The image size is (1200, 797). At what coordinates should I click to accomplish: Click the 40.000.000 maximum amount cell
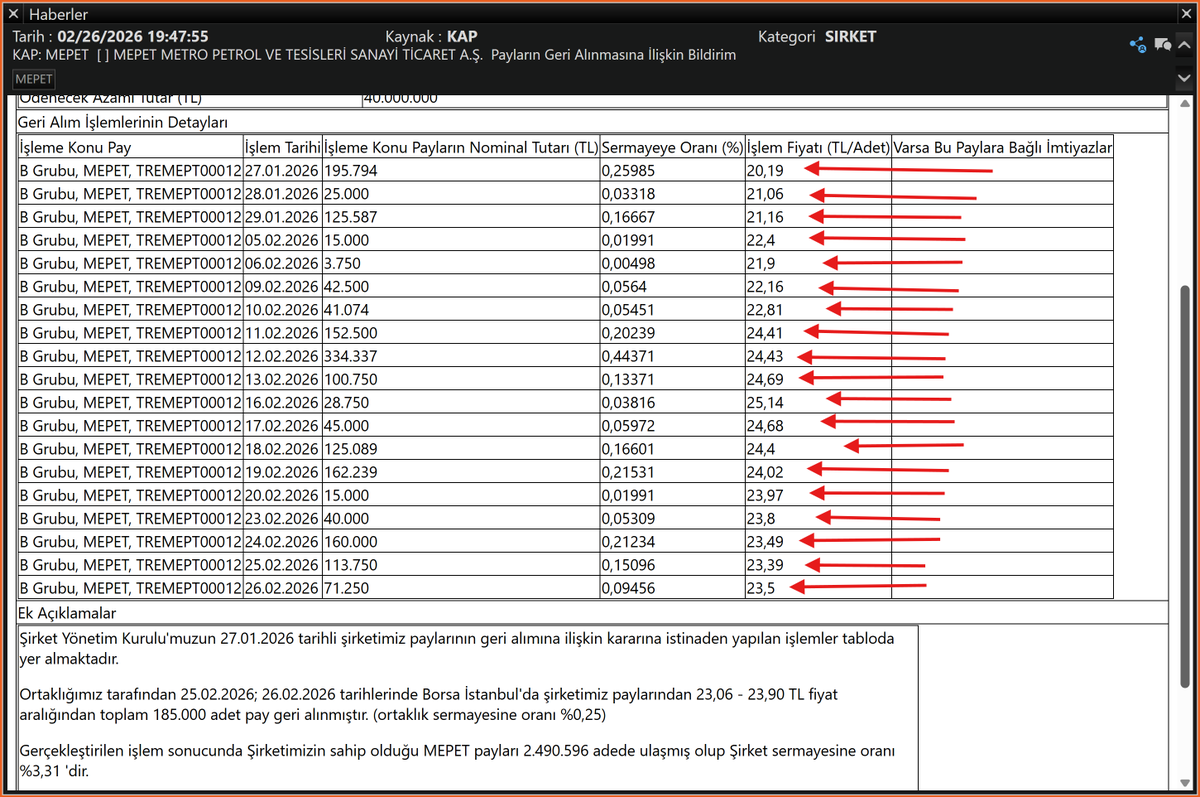click(x=764, y=99)
